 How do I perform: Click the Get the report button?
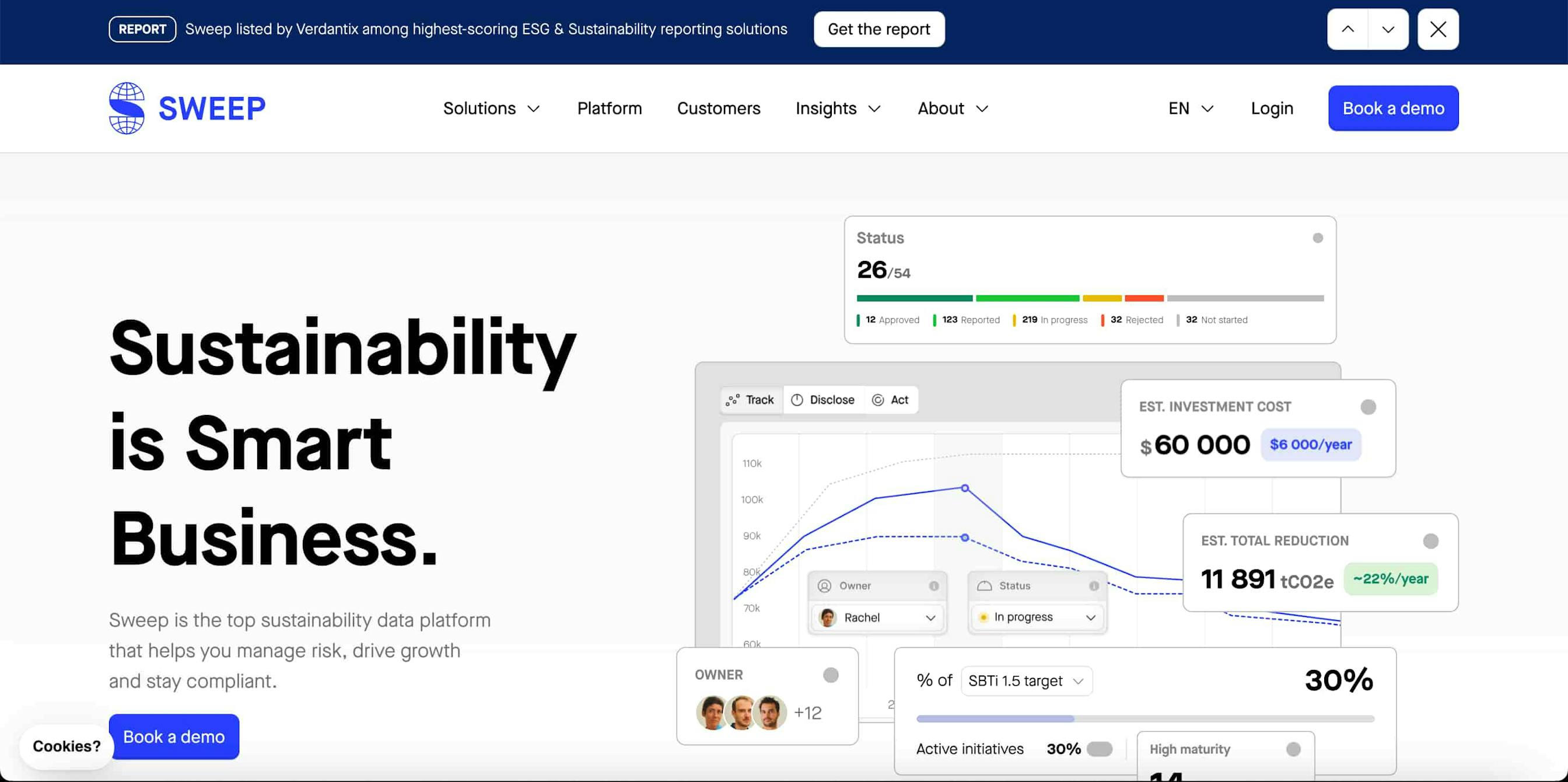click(x=878, y=29)
